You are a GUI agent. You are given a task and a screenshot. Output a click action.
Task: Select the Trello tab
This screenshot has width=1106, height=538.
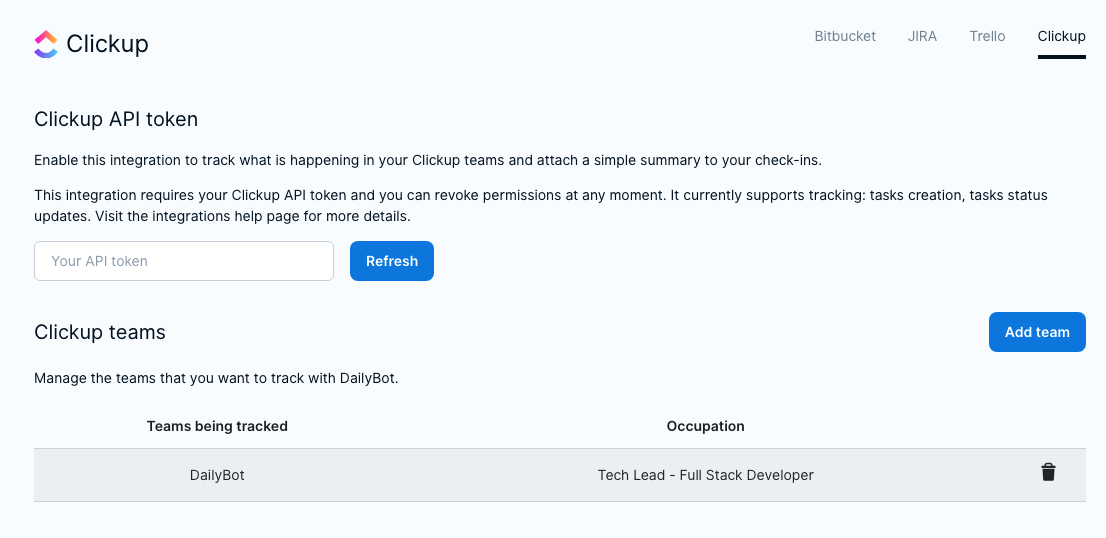pos(987,36)
